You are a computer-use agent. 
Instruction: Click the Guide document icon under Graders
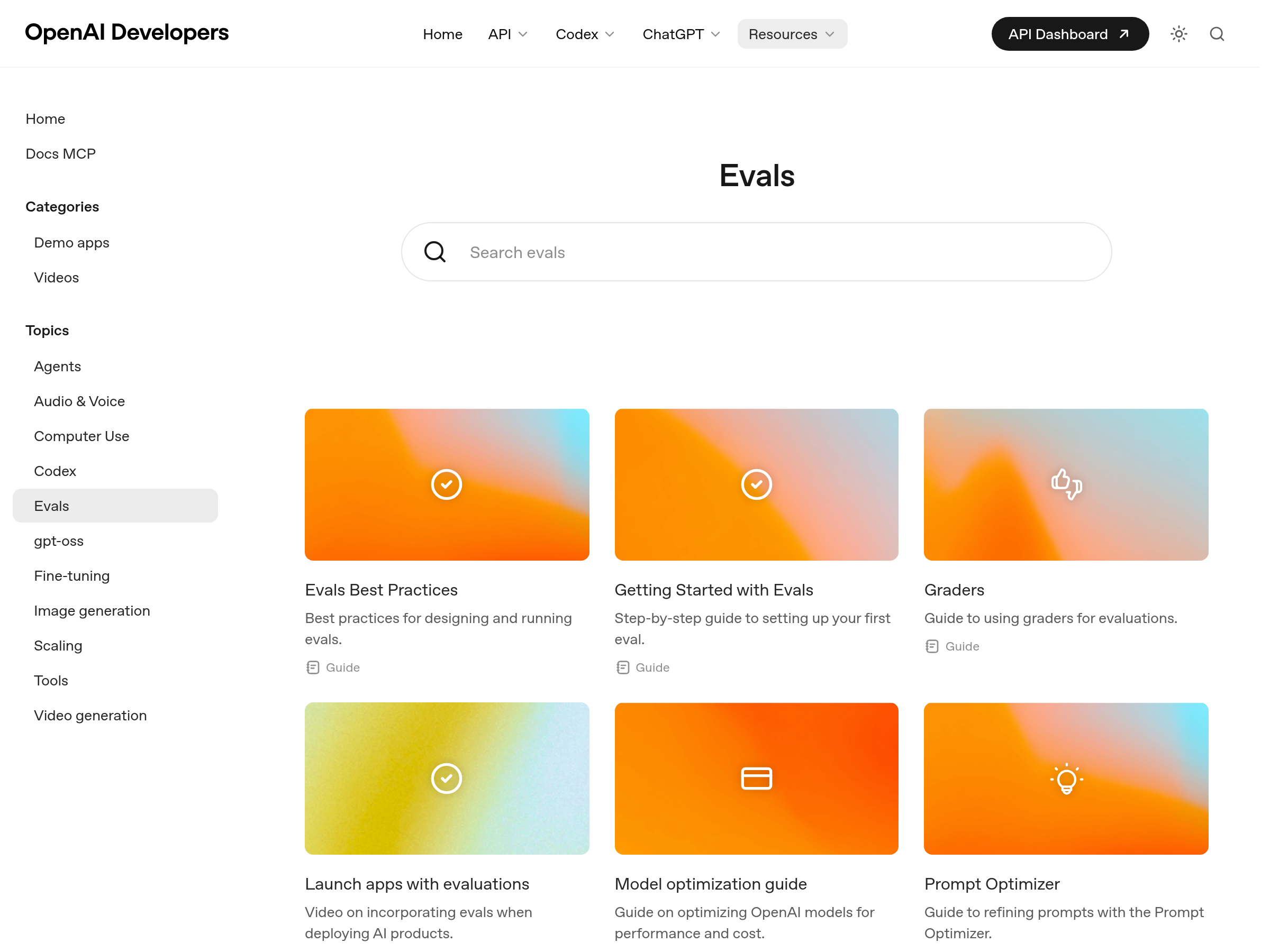click(931, 646)
